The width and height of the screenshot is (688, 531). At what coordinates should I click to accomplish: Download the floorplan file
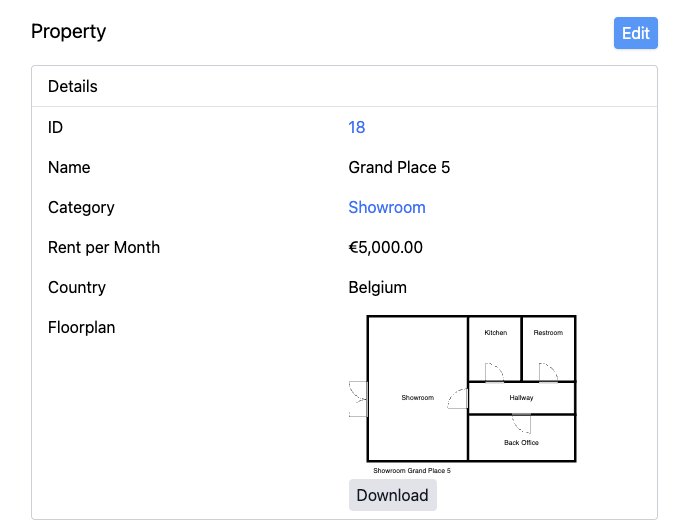coord(393,495)
